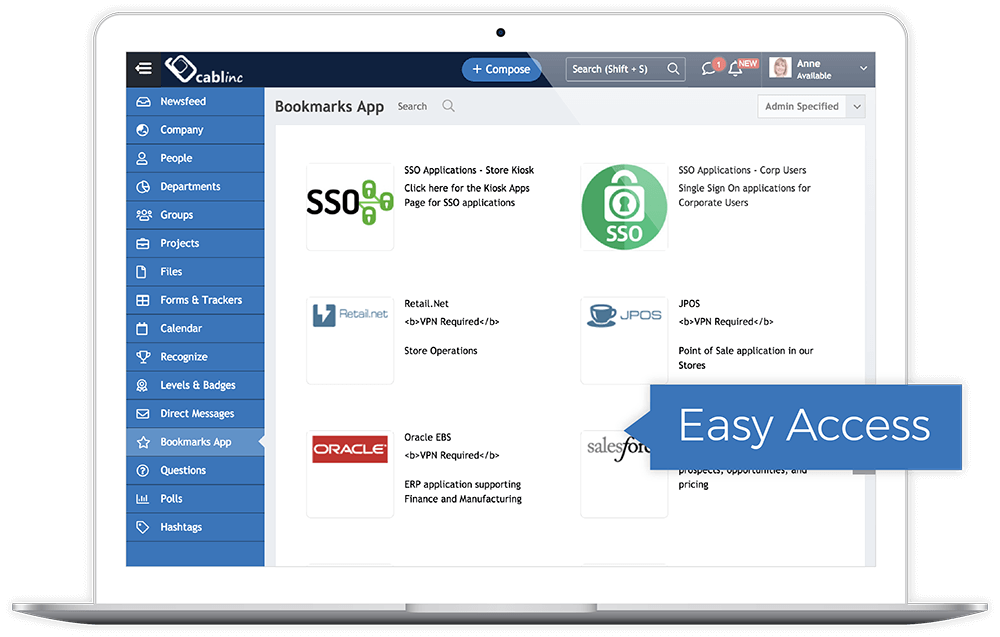Click Bookmarks App page heading
The width and height of the screenshot is (1000, 637).
click(x=329, y=106)
